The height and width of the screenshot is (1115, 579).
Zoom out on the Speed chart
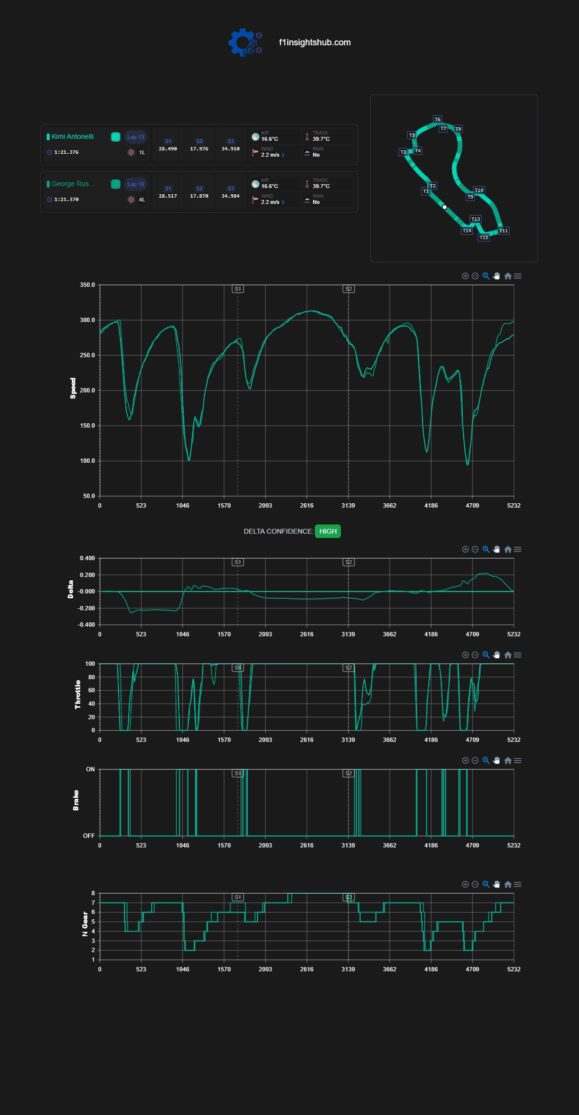click(475, 276)
